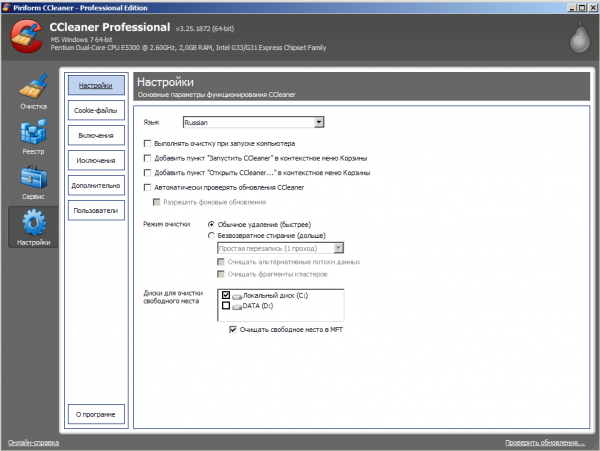This screenshot has height=451, width=600.
Task: Open the Онлайн-справка link
Action: pos(33,442)
